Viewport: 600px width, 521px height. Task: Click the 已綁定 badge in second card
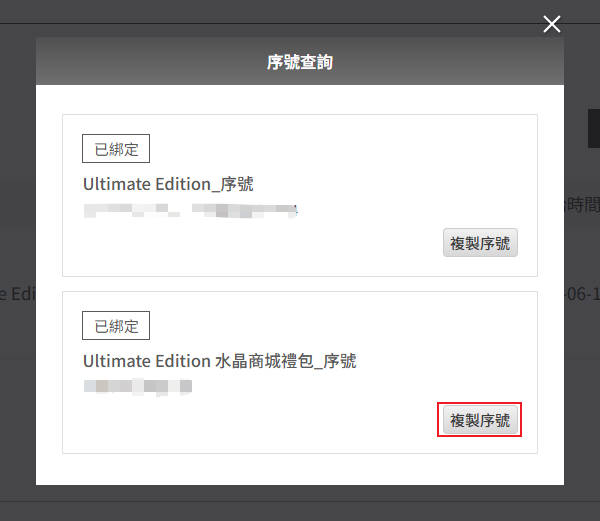pyautogui.click(x=115, y=326)
